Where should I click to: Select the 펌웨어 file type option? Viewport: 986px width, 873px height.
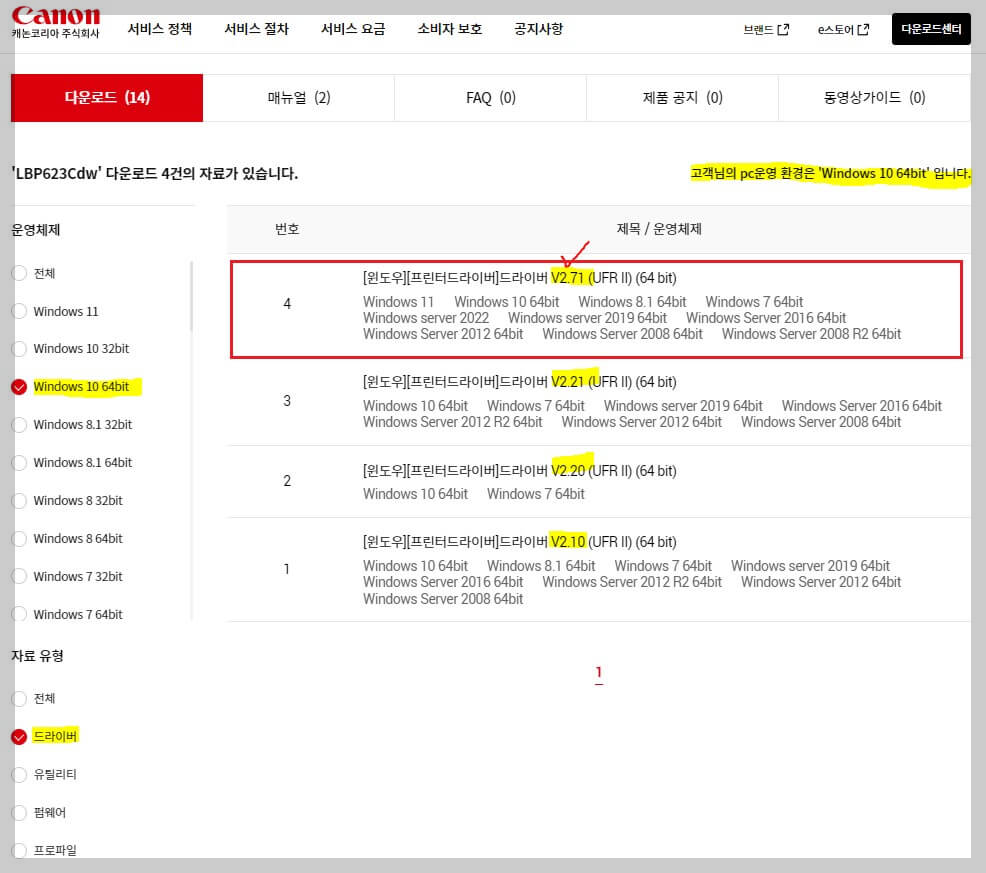point(19,813)
